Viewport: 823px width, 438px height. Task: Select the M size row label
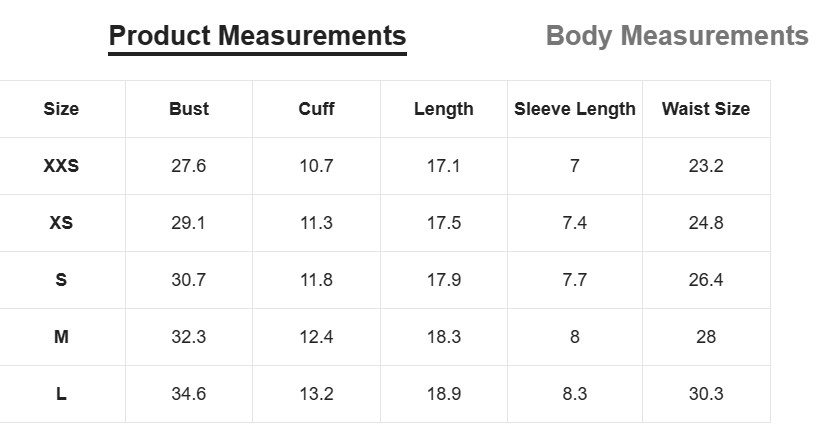click(x=61, y=337)
